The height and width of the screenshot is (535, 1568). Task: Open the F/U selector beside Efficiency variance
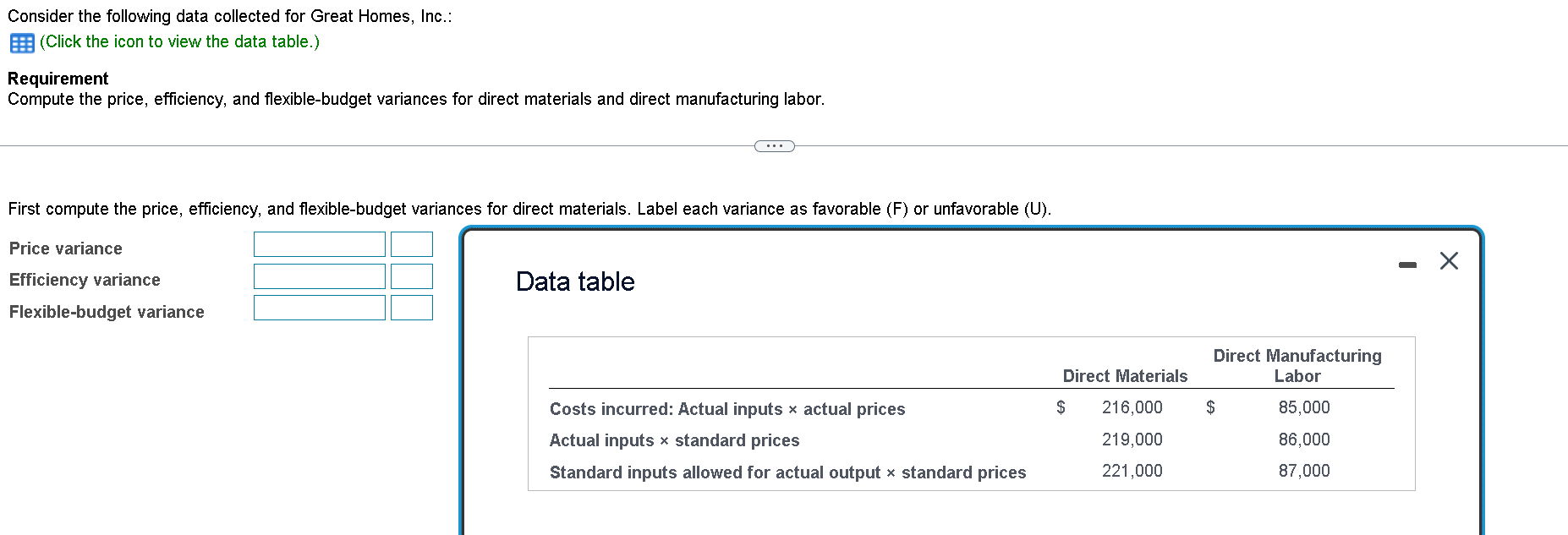point(411,276)
